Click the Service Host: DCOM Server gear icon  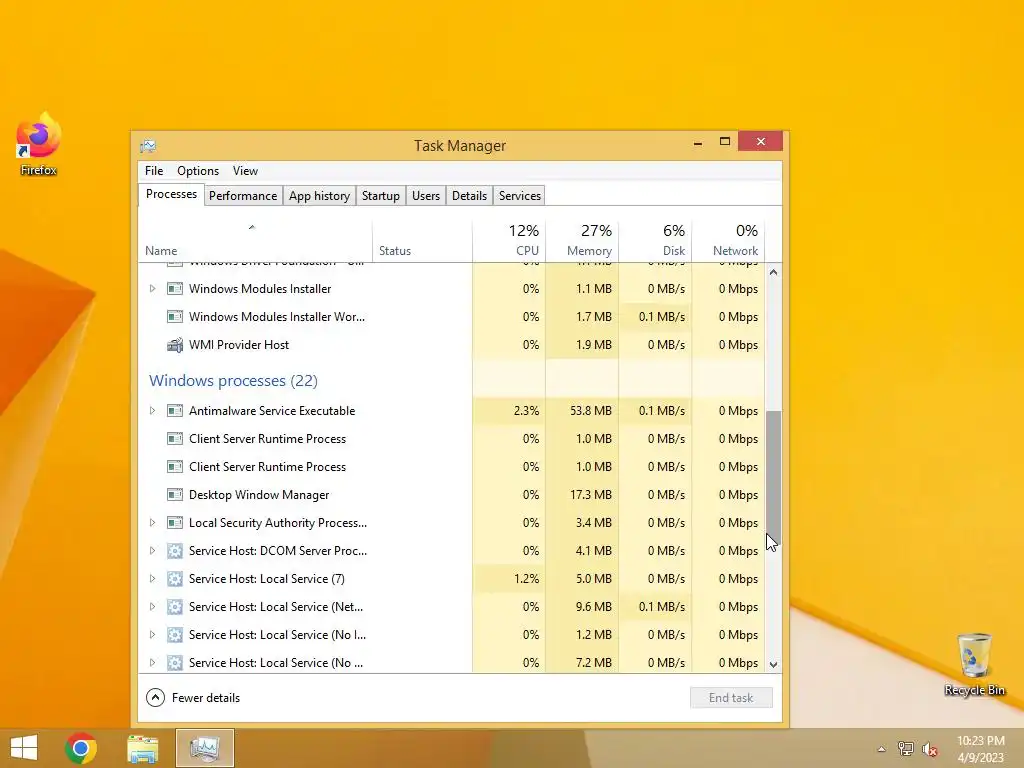(x=174, y=551)
